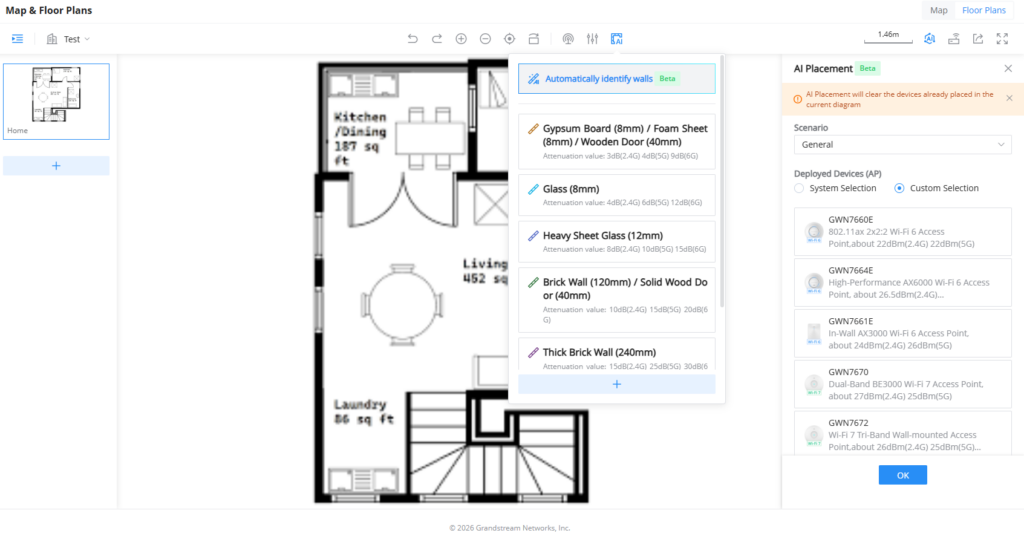This screenshot has width=1024, height=539.
Task: Select the GWN7660E access point
Action: 903,232
